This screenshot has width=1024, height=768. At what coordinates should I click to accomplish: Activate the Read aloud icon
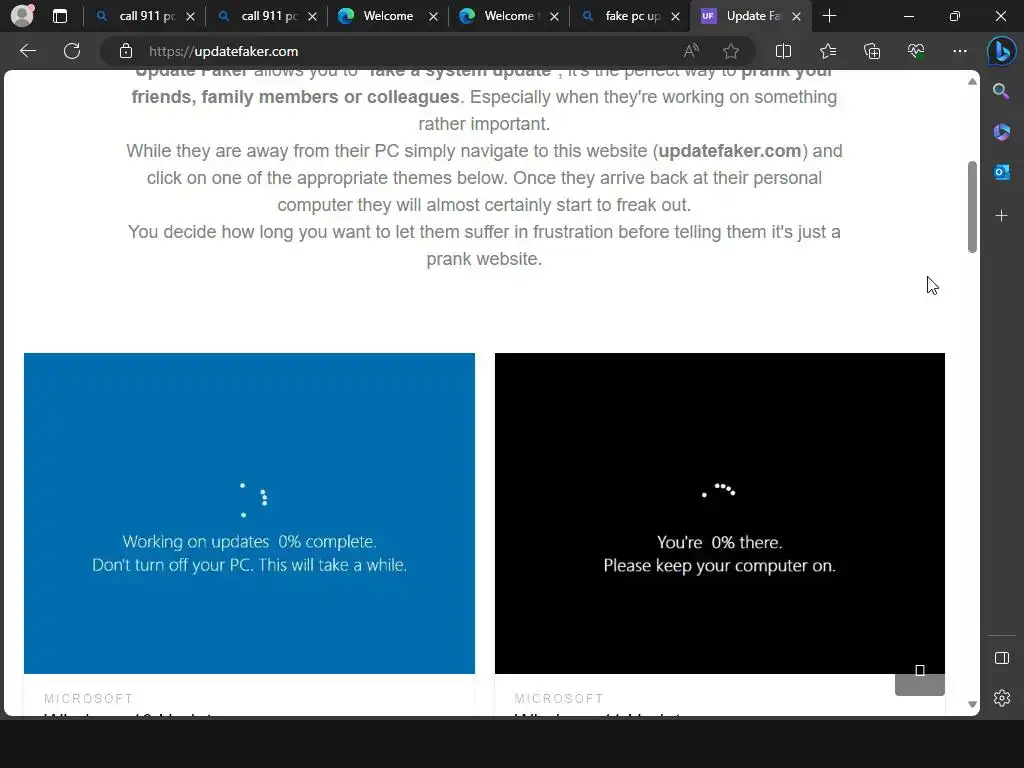point(691,51)
